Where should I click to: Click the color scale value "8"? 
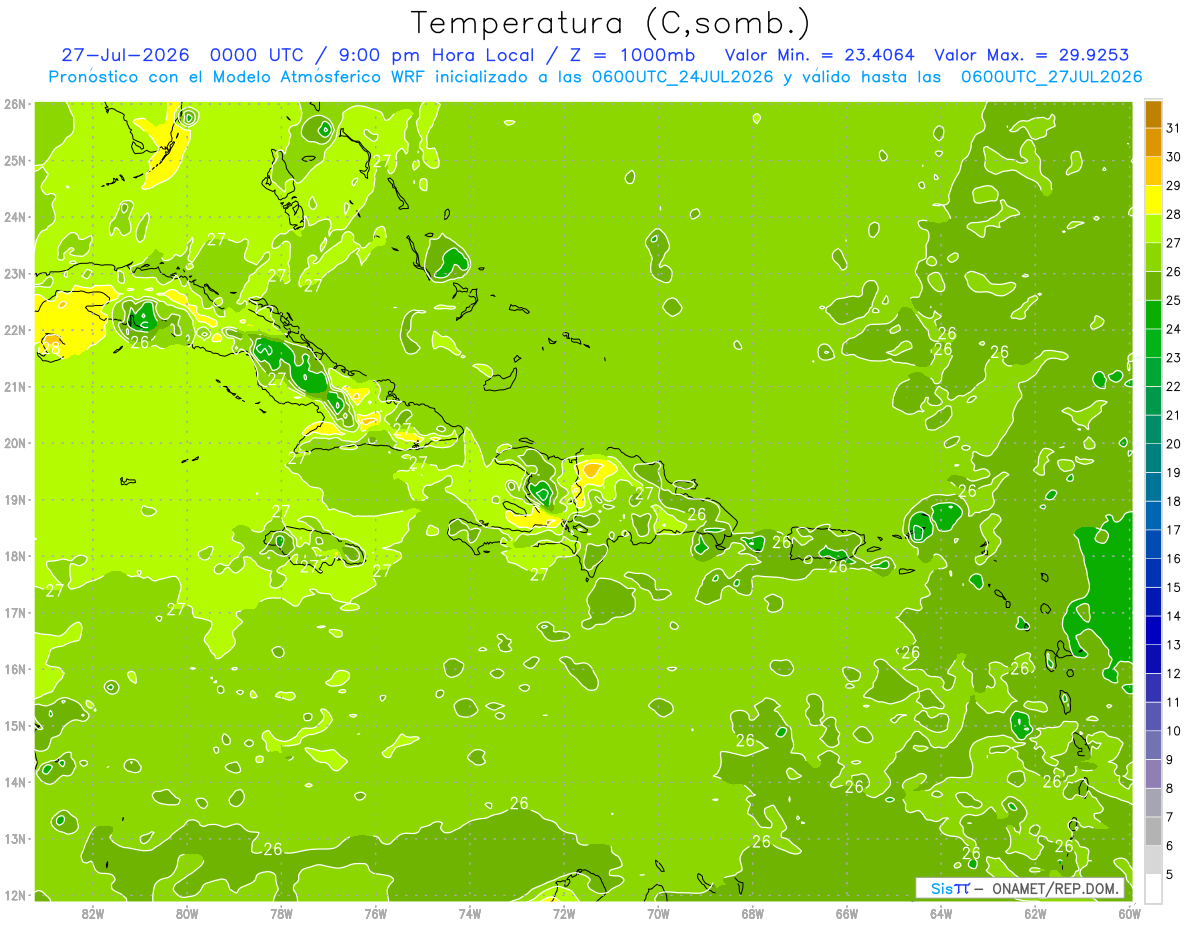tap(1170, 789)
